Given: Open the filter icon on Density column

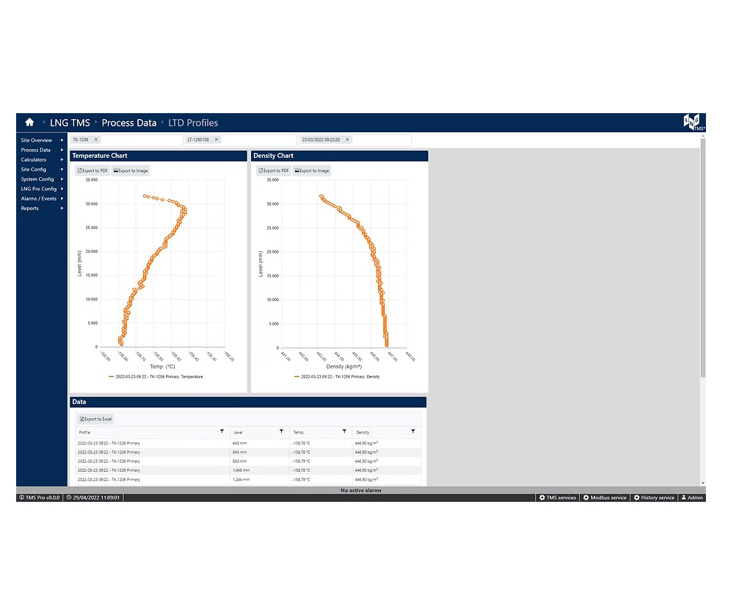Looking at the screenshot, I should tap(413, 432).
